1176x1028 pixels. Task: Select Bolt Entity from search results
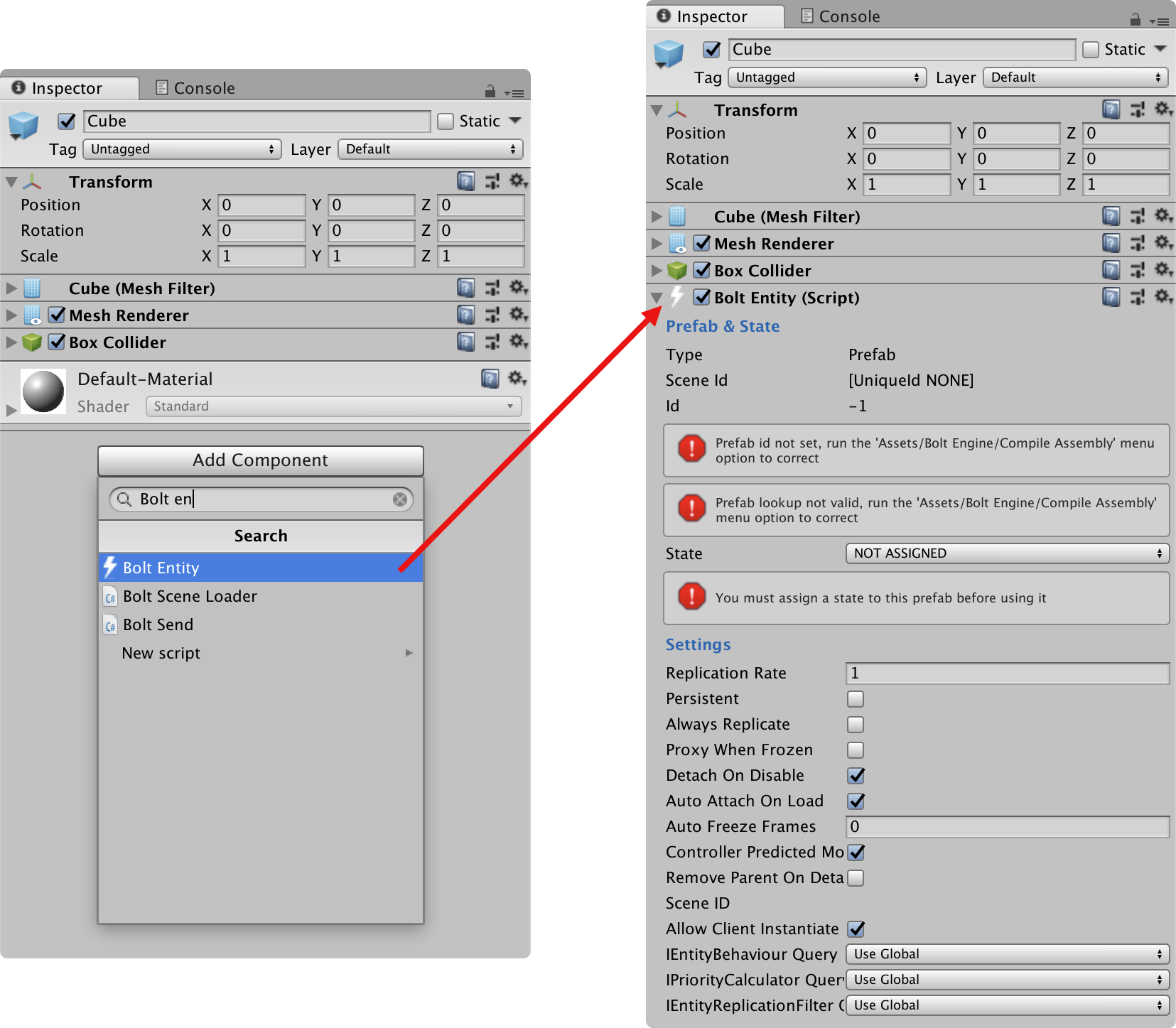261,568
